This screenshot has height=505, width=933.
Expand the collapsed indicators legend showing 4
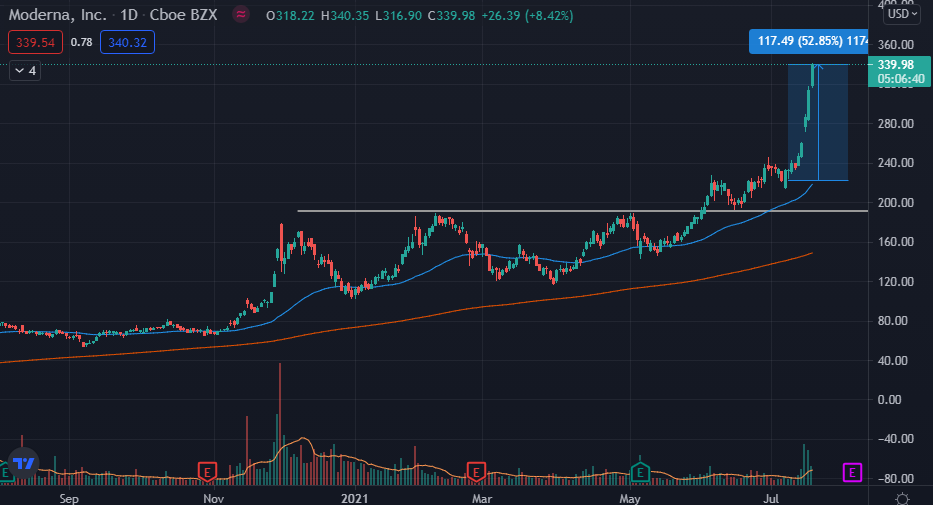click(25, 71)
